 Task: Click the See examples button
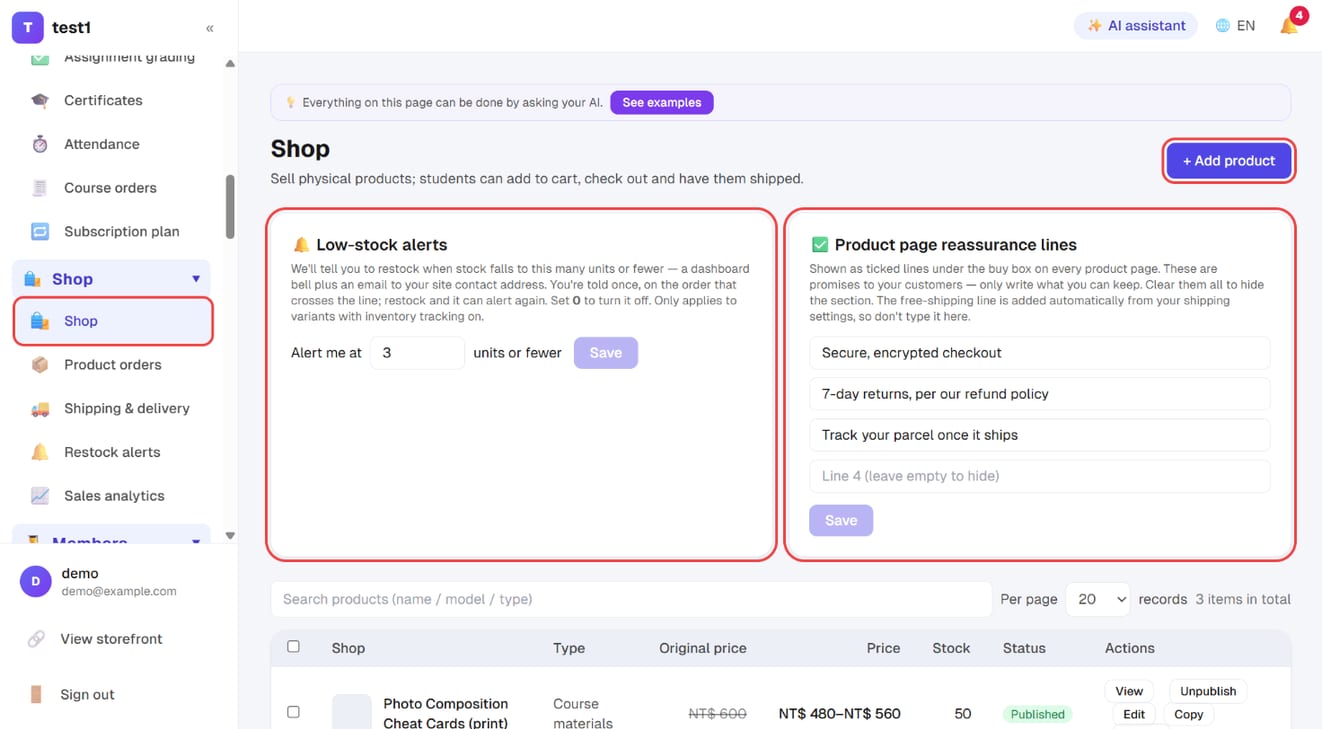(x=662, y=102)
